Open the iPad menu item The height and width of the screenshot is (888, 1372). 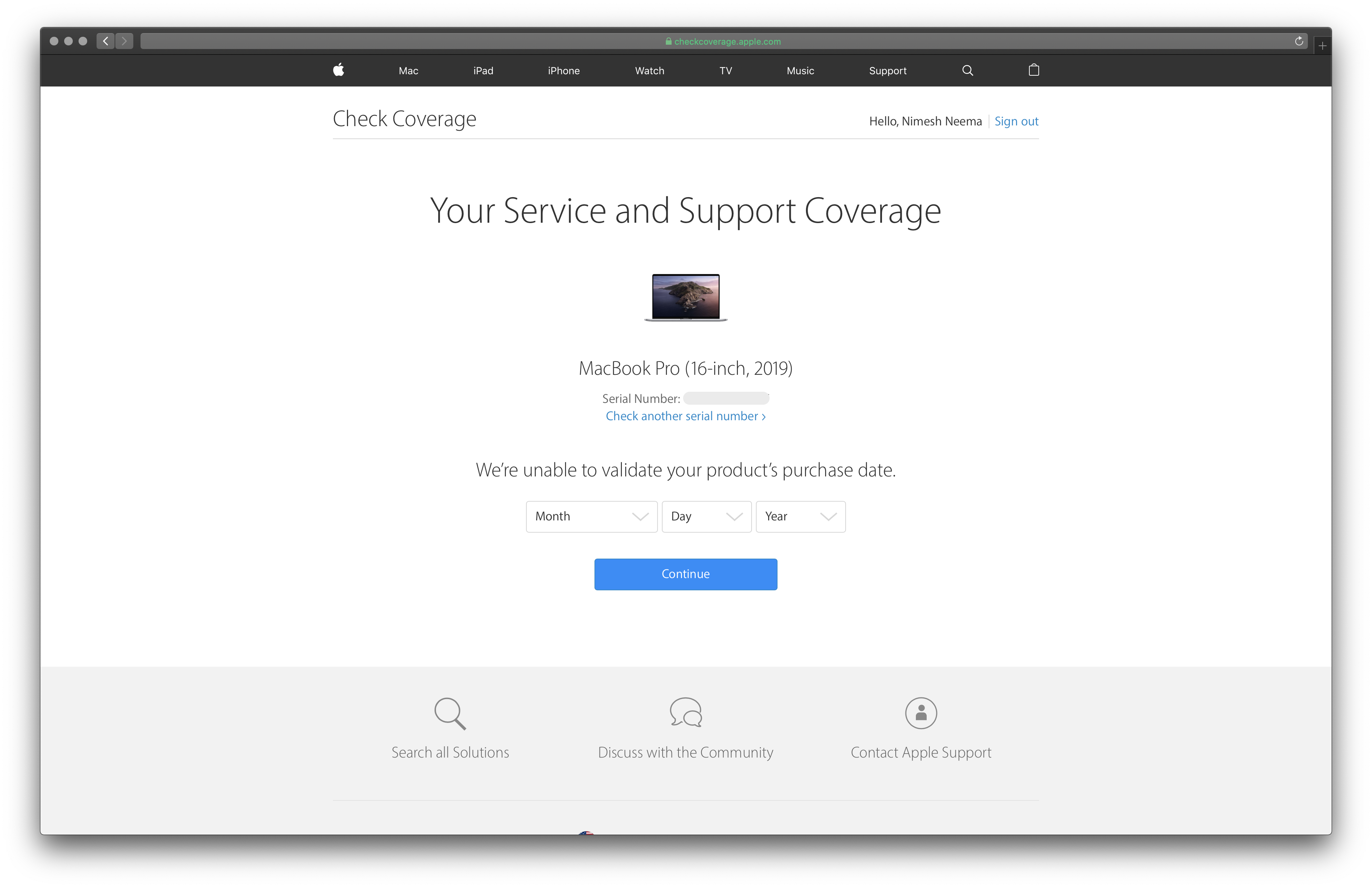[x=483, y=70]
